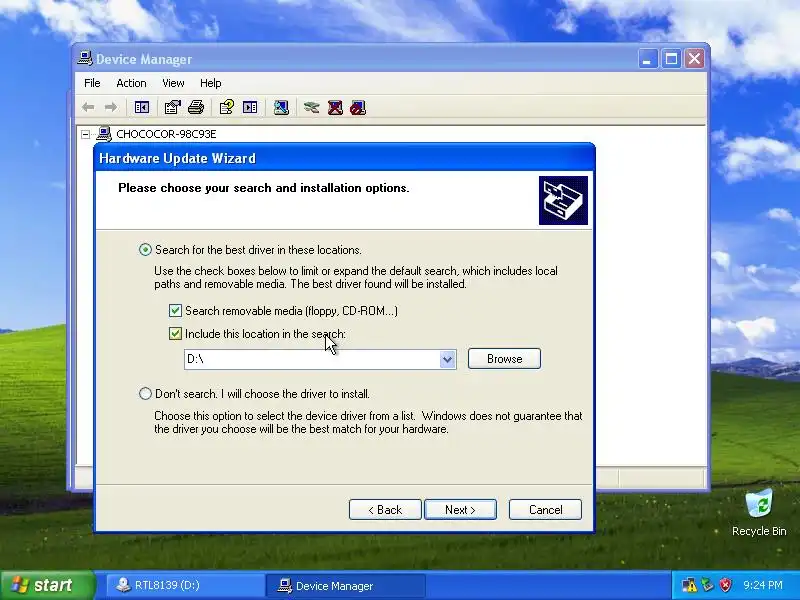Screen dimensions: 800x600
Task: Open the Help menu in Device Manager
Action: point(210,83)
